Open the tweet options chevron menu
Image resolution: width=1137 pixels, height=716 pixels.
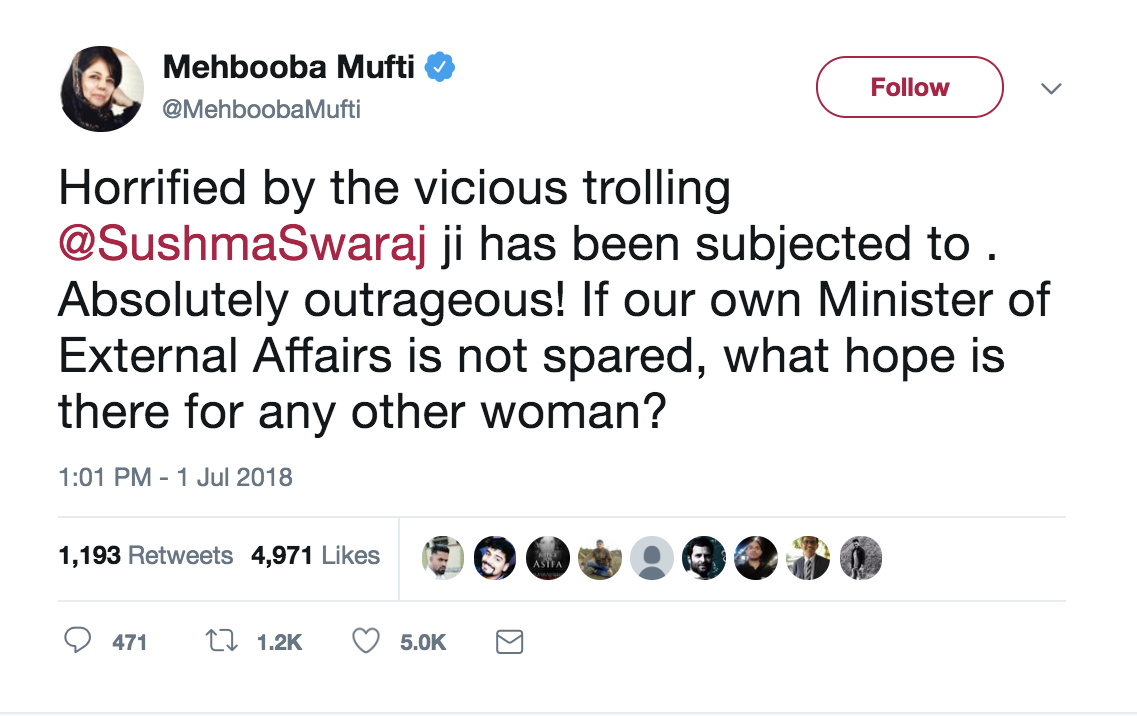point(1050,88)
